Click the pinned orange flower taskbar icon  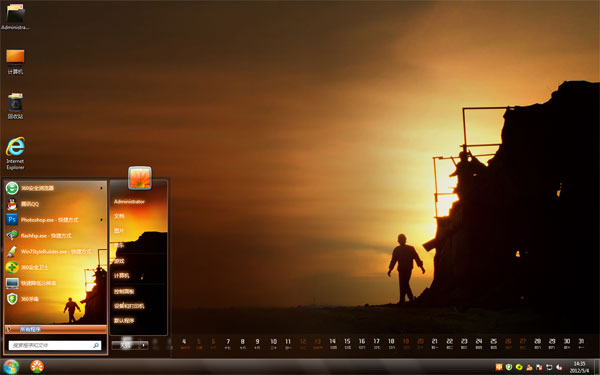pos(37,367)
